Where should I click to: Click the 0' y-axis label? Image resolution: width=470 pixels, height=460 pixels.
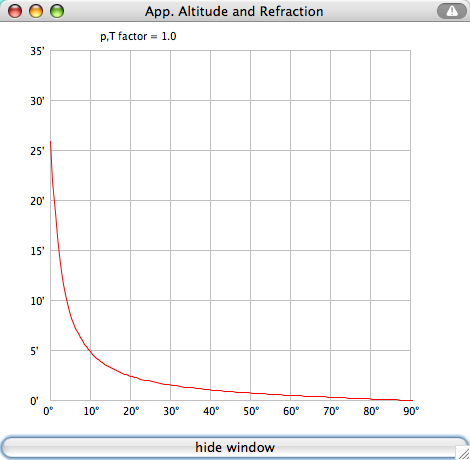[34, 401]
